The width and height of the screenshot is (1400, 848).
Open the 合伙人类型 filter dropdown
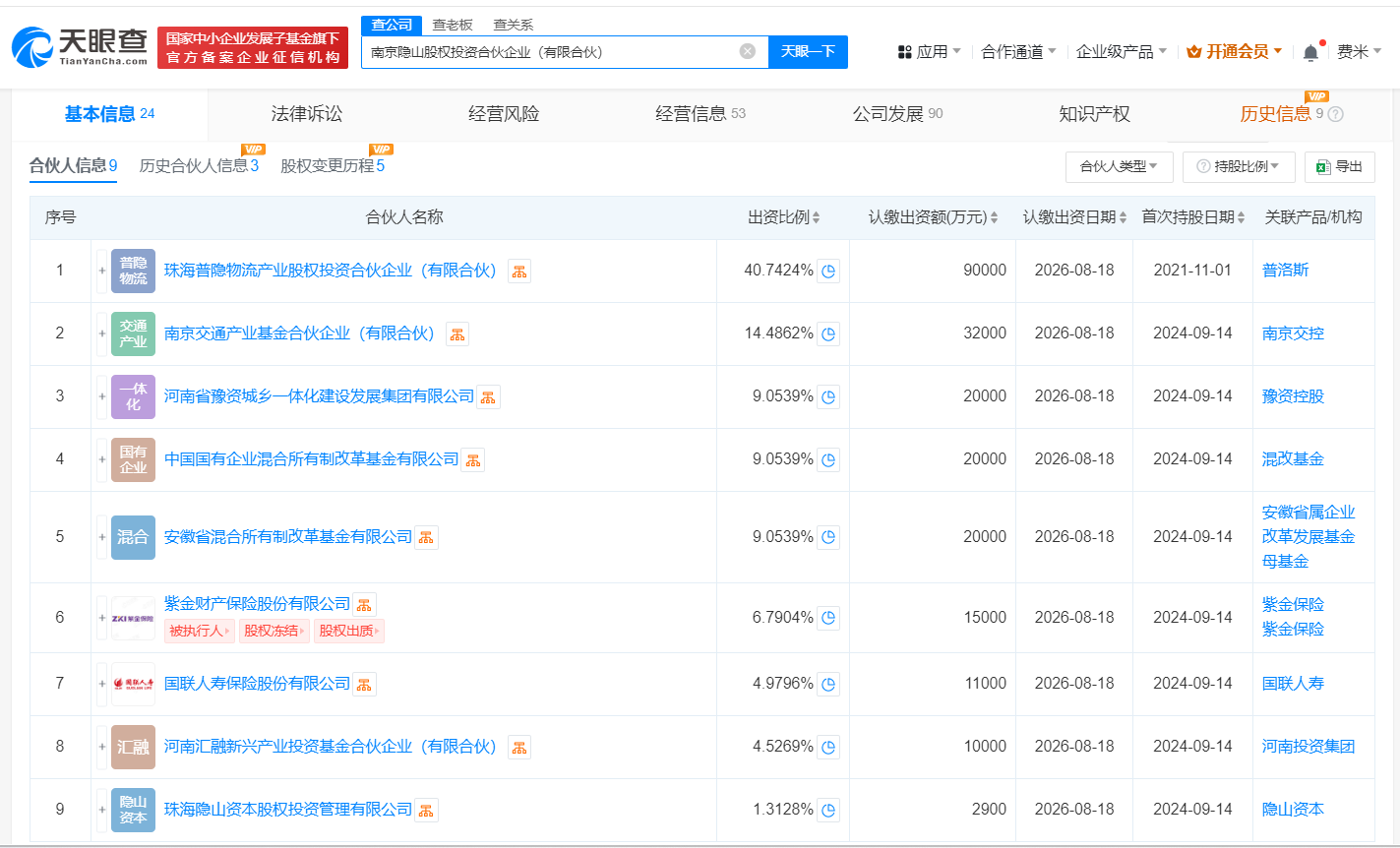coord(1119,166)
